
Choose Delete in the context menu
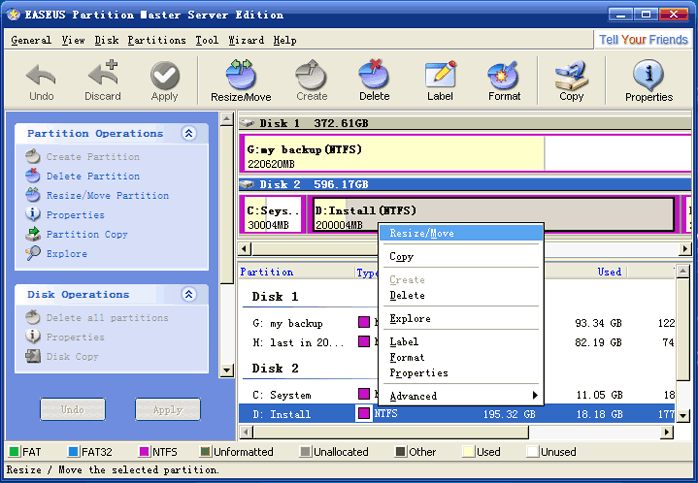pos(461,295)
